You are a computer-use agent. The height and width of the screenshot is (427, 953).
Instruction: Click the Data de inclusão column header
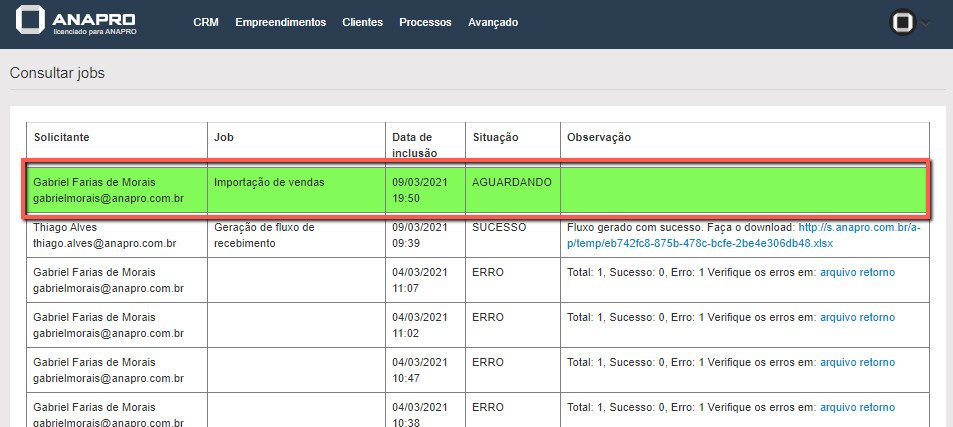point(414,144)
